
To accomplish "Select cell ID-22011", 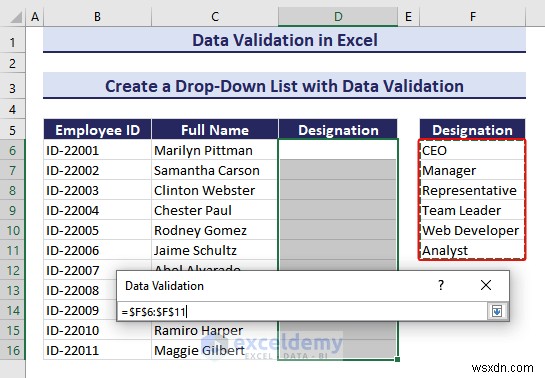I will pyautogui.click(x=97, y=350).
